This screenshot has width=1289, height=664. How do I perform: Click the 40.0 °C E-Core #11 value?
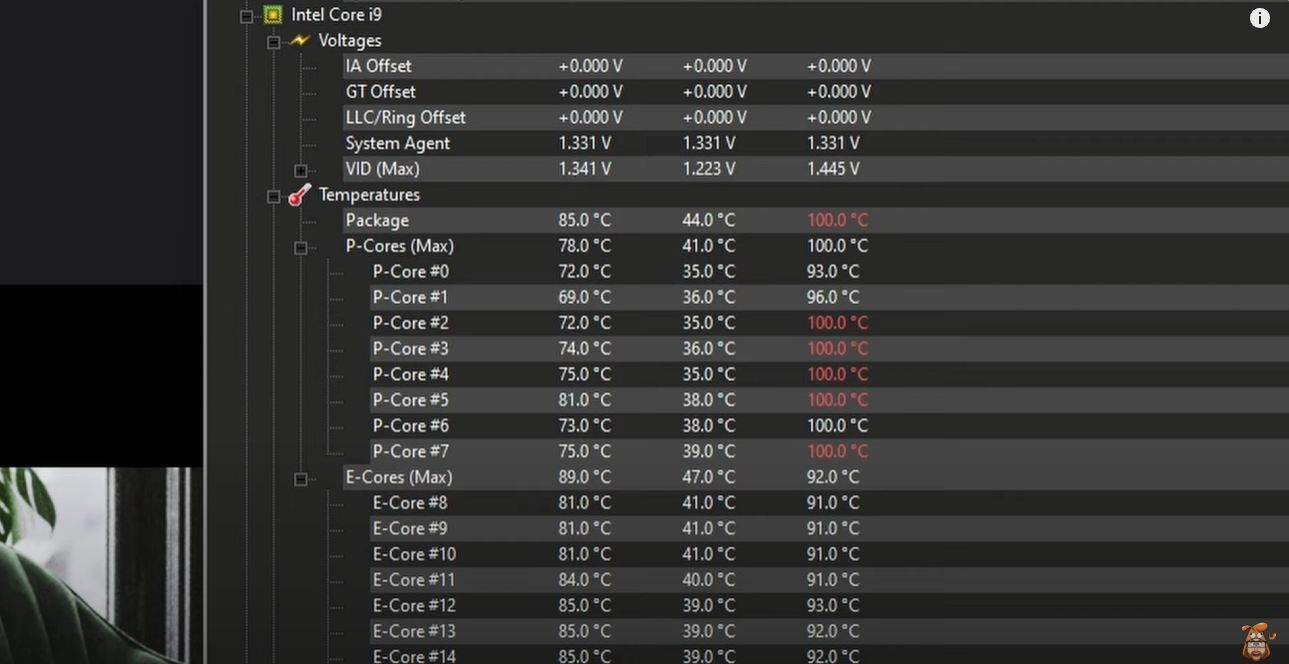coord(708,580)
